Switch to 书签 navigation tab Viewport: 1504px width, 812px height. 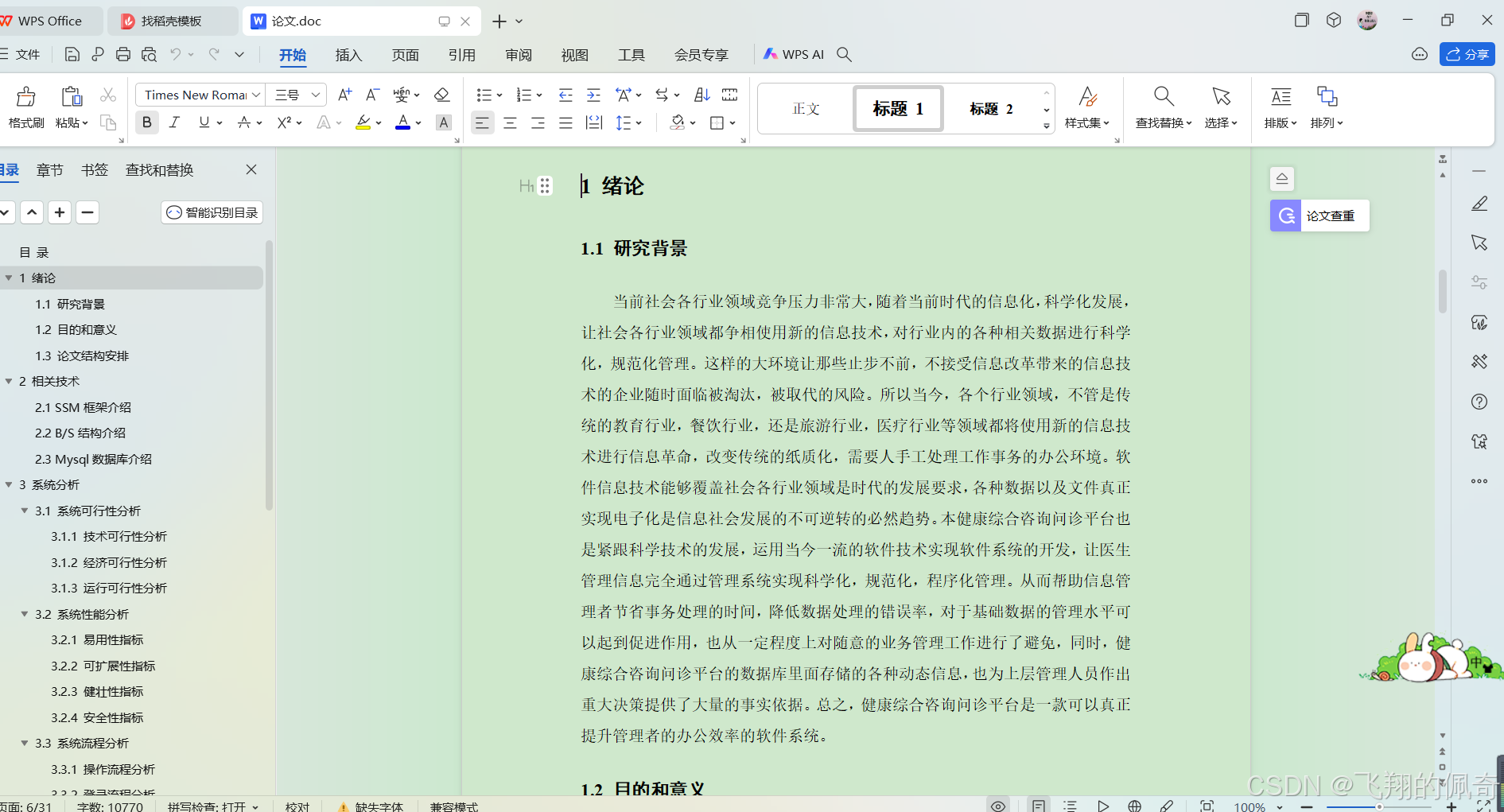[x=94, y=169]
